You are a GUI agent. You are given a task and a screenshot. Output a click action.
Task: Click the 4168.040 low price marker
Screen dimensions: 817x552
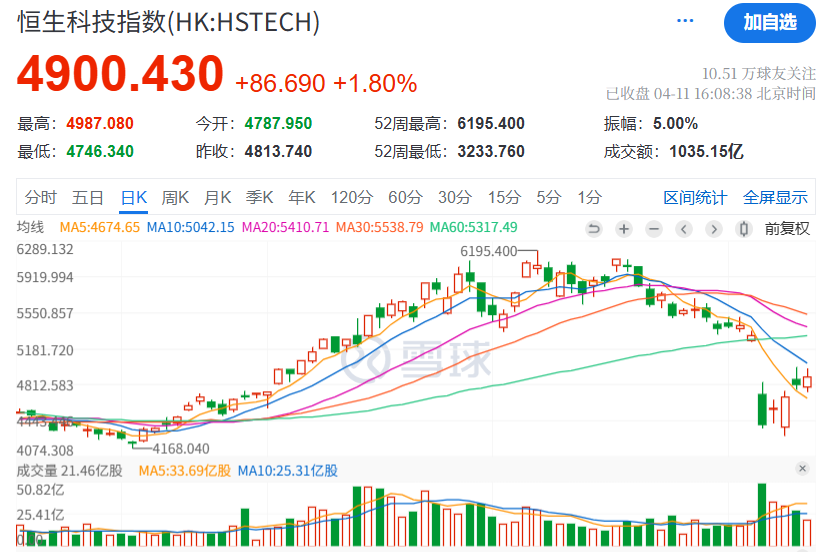coord(181,448)
